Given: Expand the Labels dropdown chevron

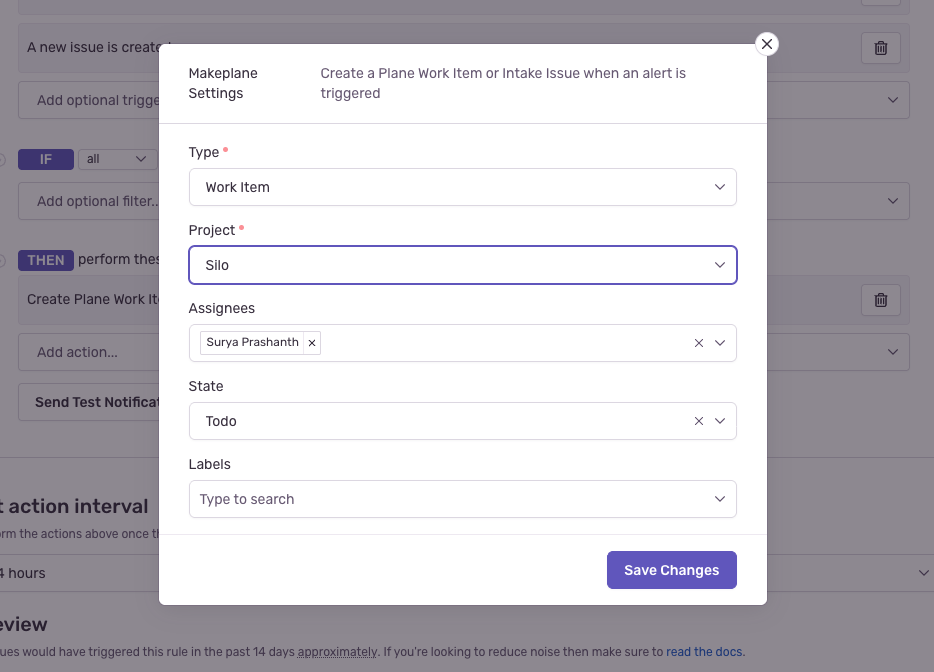Looking at the screenshot, I should click(x=720, y=499).
